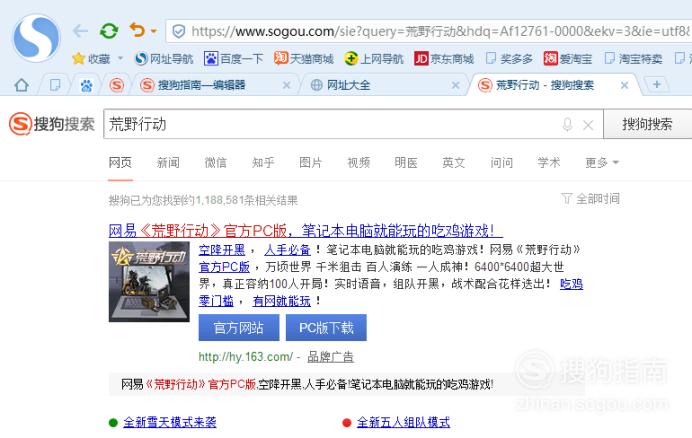Click the orange undo arrow icon
The height and width of the screenshot is (438, 692).
(x=137, y=30)
